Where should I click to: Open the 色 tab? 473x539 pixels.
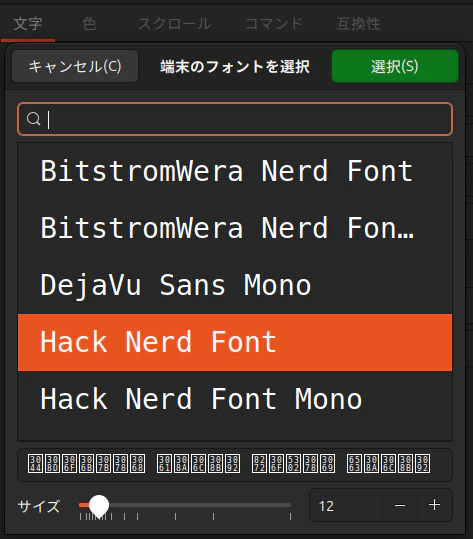click(89, 24)
